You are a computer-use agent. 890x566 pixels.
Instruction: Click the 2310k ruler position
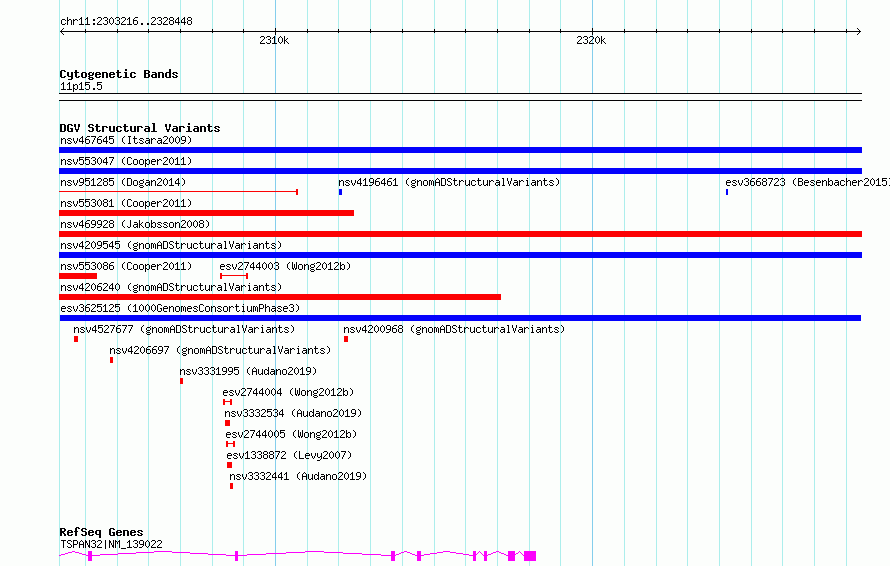click(x=274, y=40)
